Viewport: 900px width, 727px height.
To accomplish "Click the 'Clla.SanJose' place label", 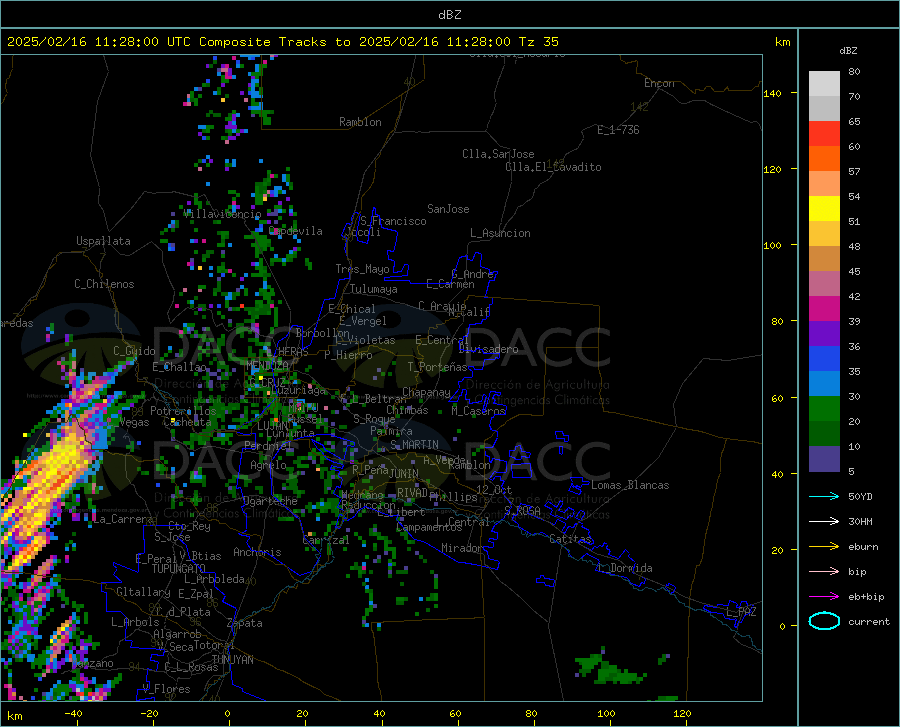I will pos(498,154).
